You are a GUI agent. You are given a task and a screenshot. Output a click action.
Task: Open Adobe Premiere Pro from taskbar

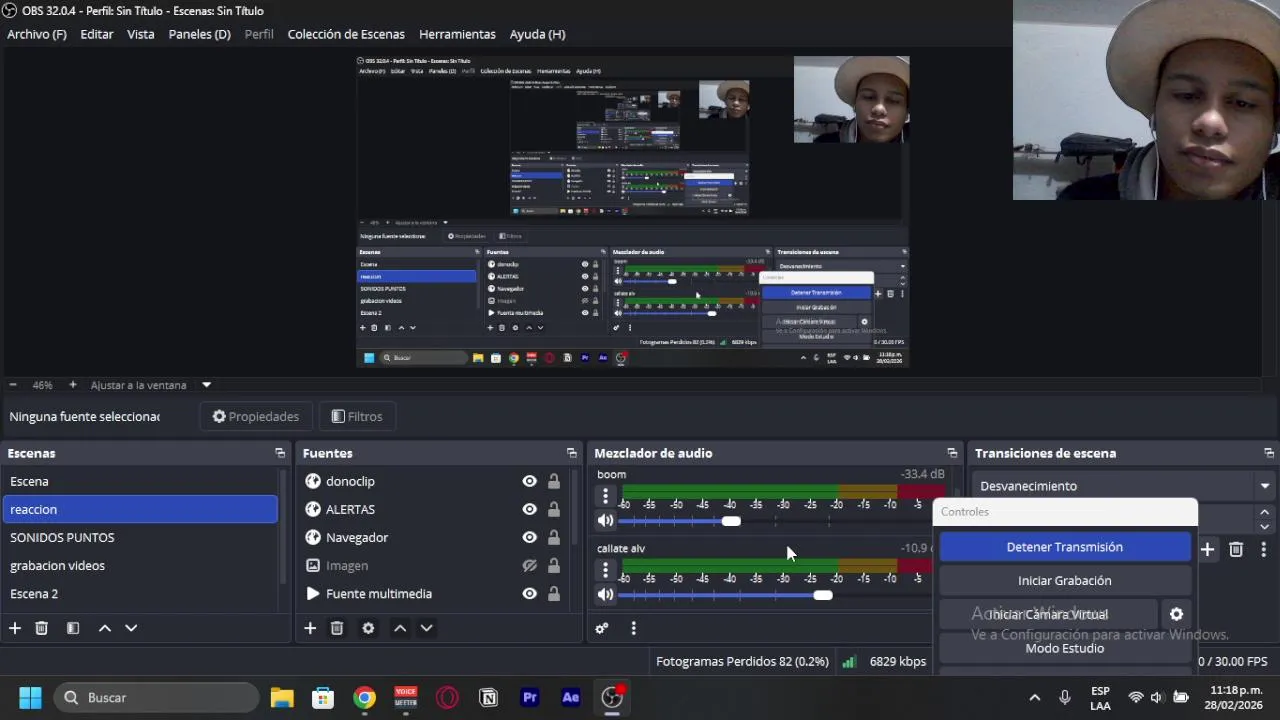point(530,697)
